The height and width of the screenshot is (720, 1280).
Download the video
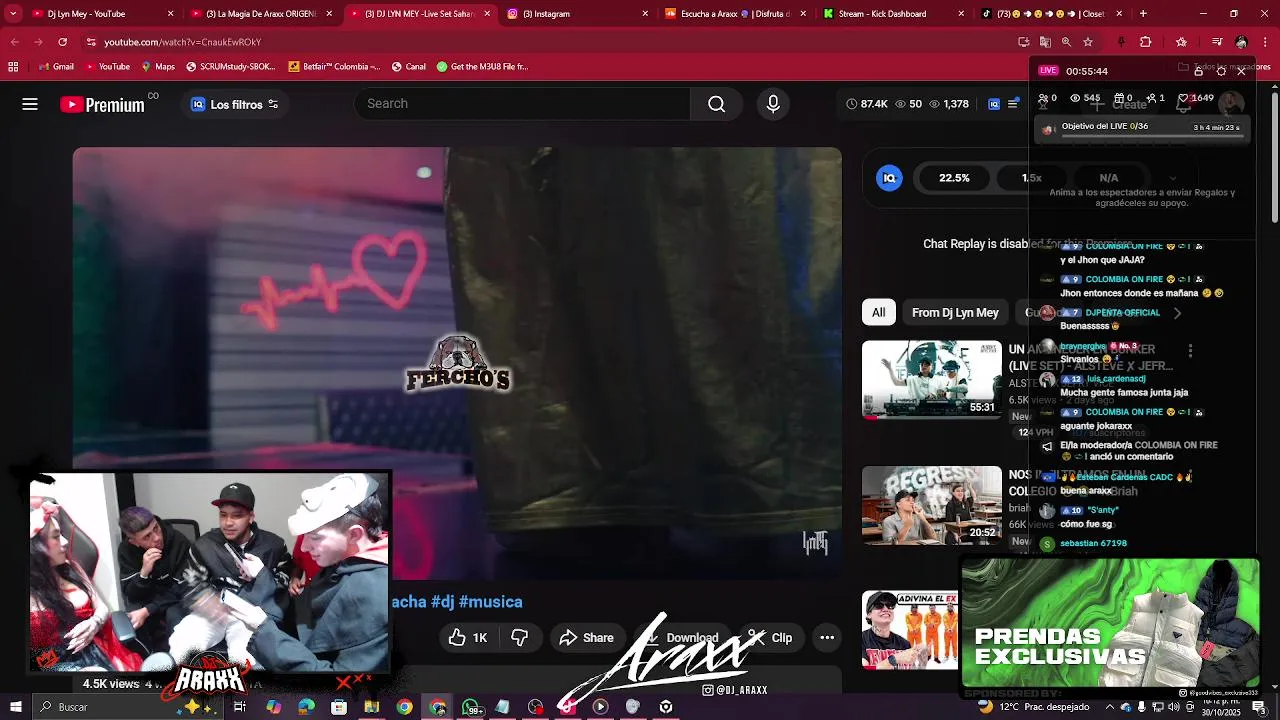[x=681, y=638]
